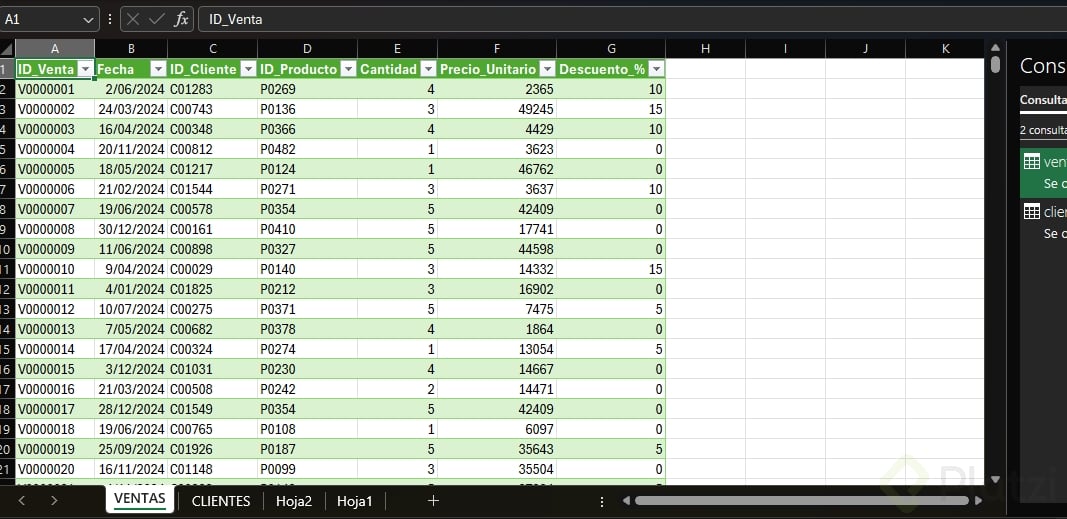Screen dimensions: 1067x519
Task: Go to next sheet tab arrow
Action: 54,501
